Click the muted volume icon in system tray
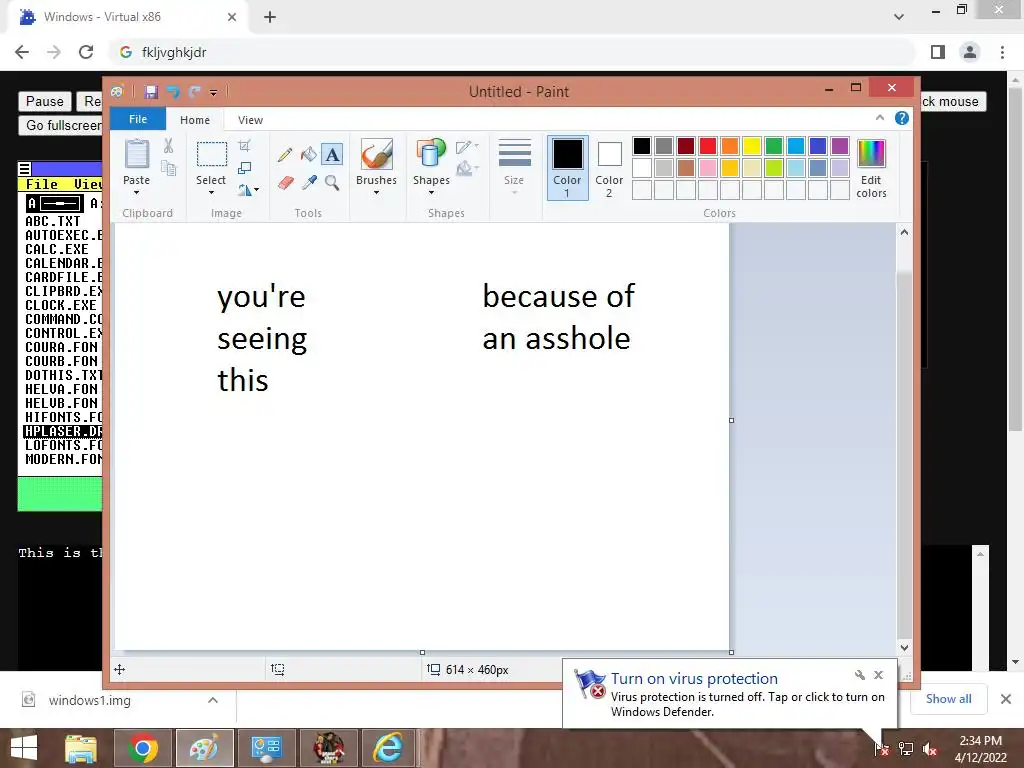Screen dimensions: 1024x768 pos(929,750)
